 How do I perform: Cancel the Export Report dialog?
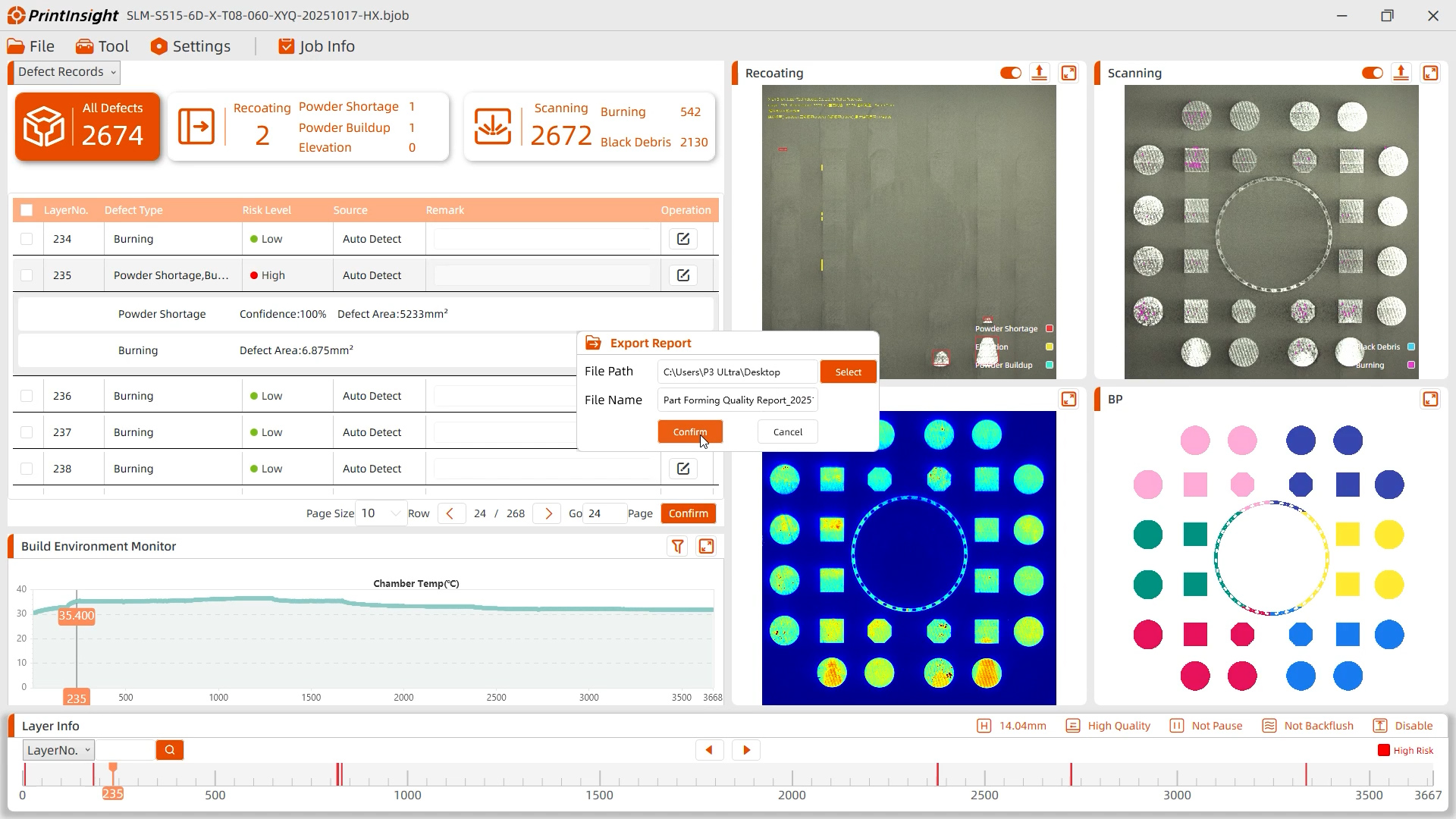pos(787,431)
